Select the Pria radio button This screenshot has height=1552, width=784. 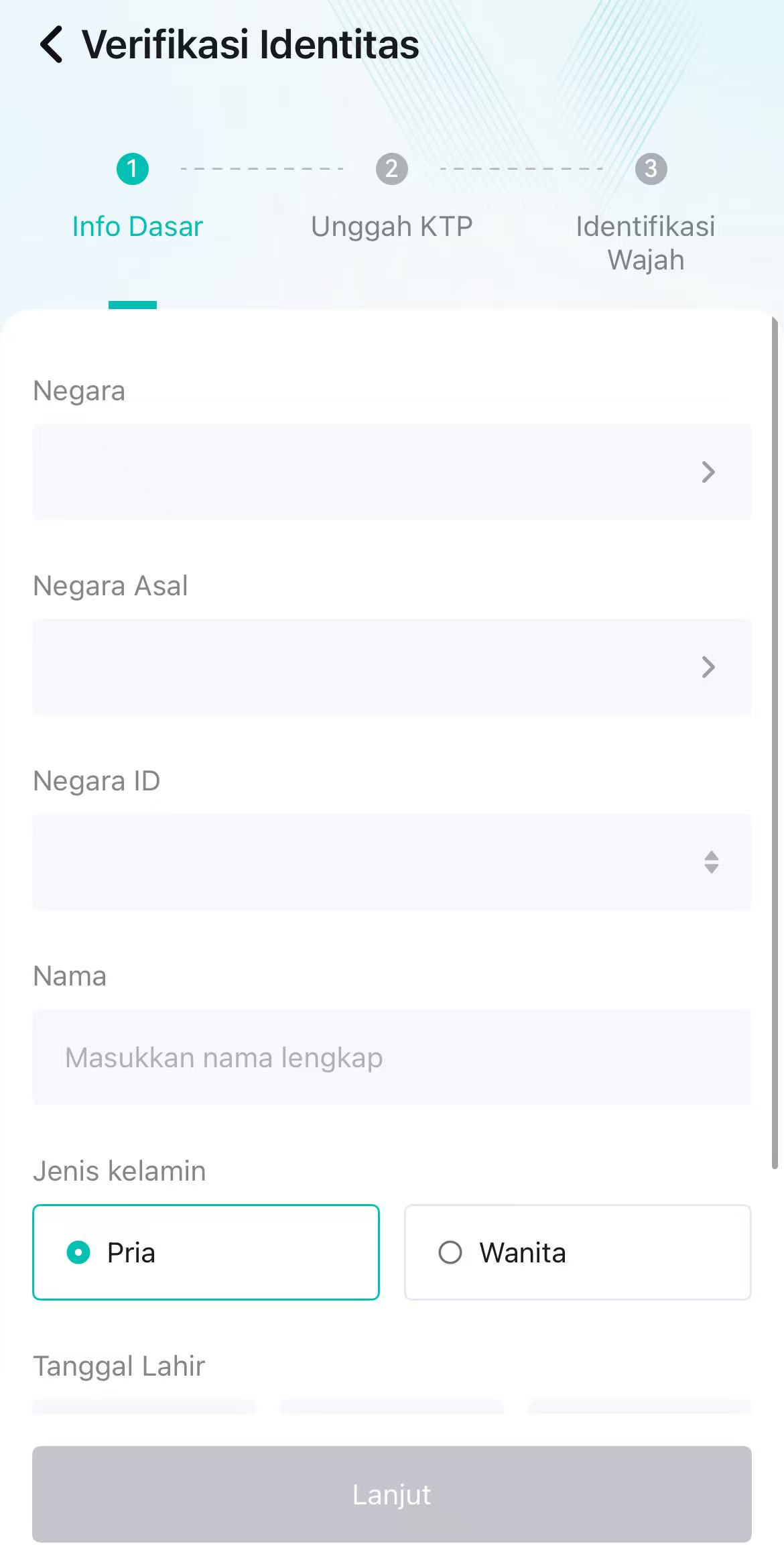[x=78, y=1252]
